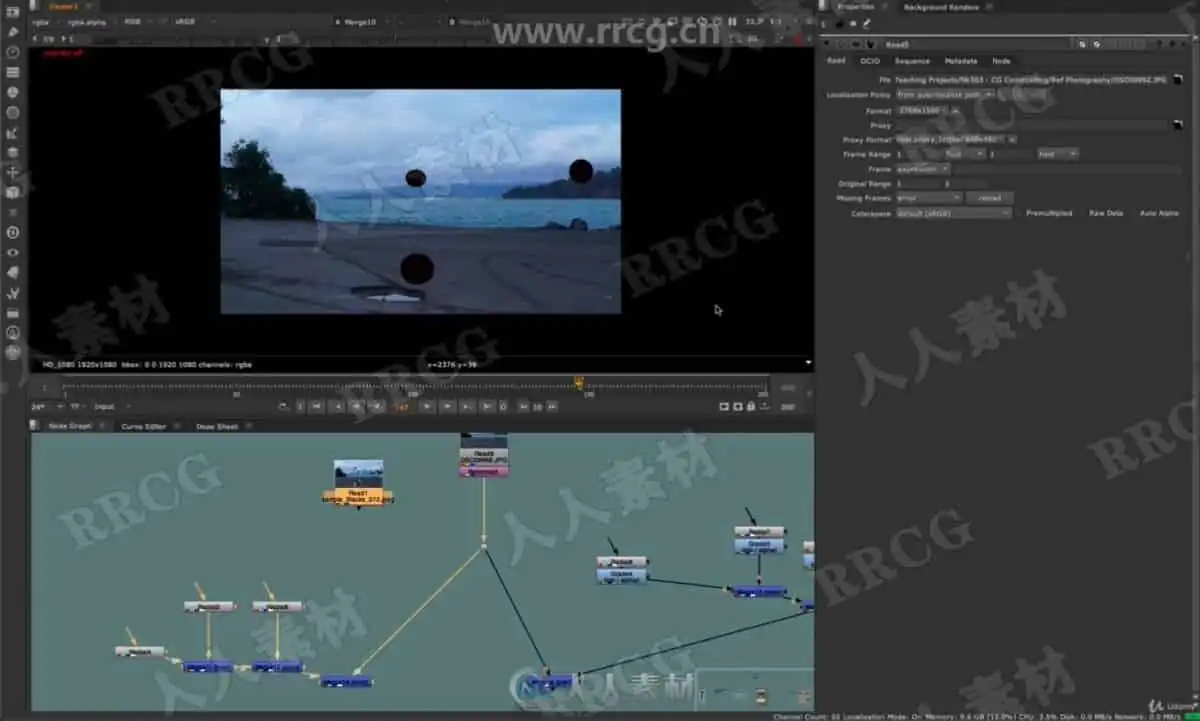This screenshot has height=721, width=1200.
Task: Open Missing Frames 'error' dropdown
Action: pos(929,198)
